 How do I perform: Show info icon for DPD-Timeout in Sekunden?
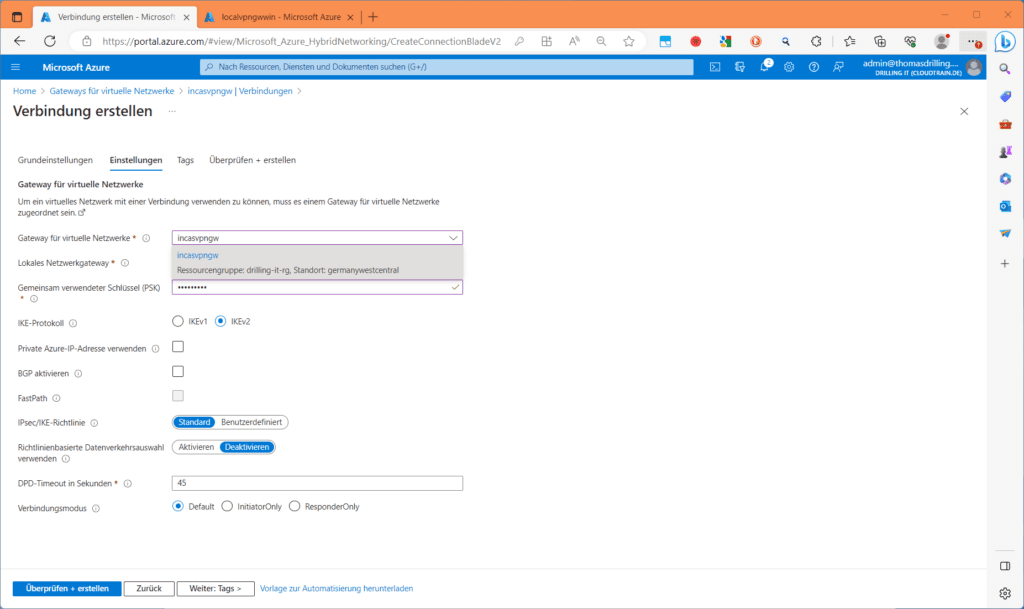128,484
